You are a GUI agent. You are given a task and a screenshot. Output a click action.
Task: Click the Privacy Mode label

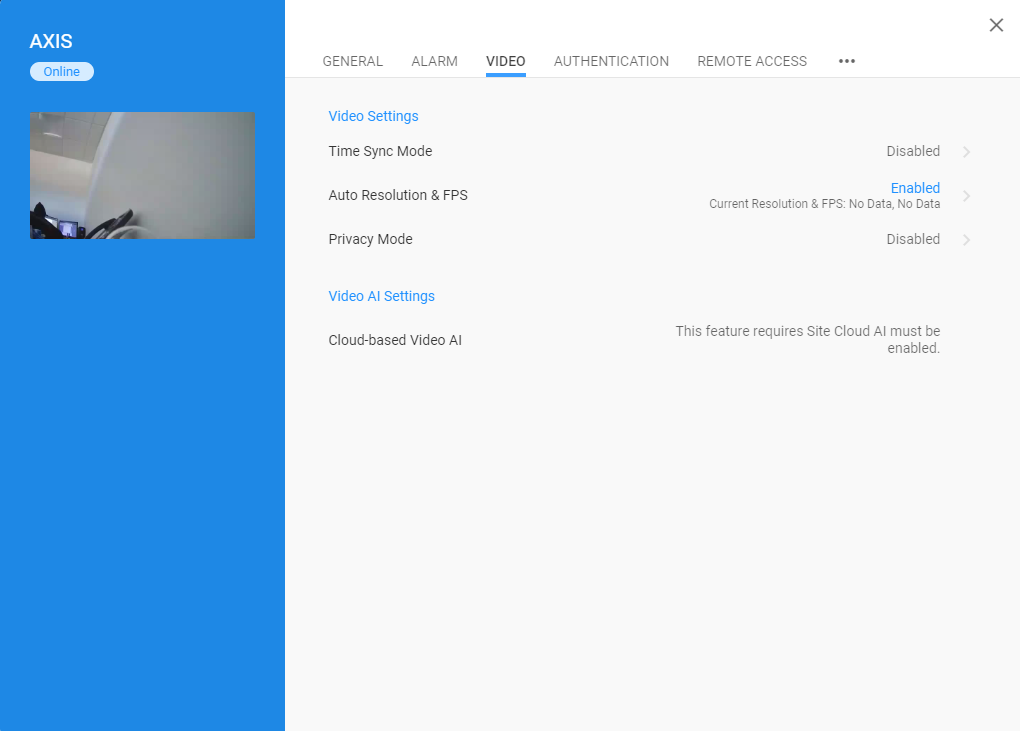370,239
